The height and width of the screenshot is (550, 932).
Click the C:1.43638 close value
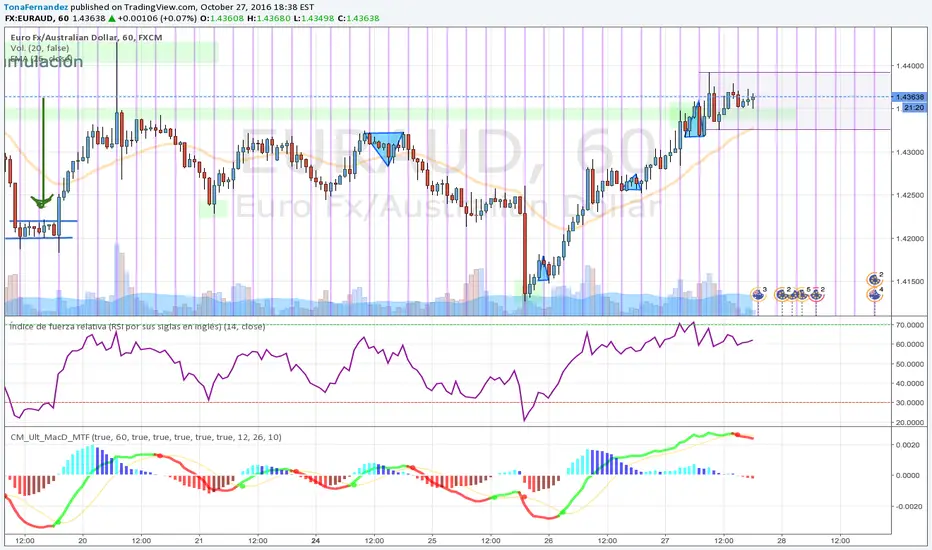pos(358,18)
